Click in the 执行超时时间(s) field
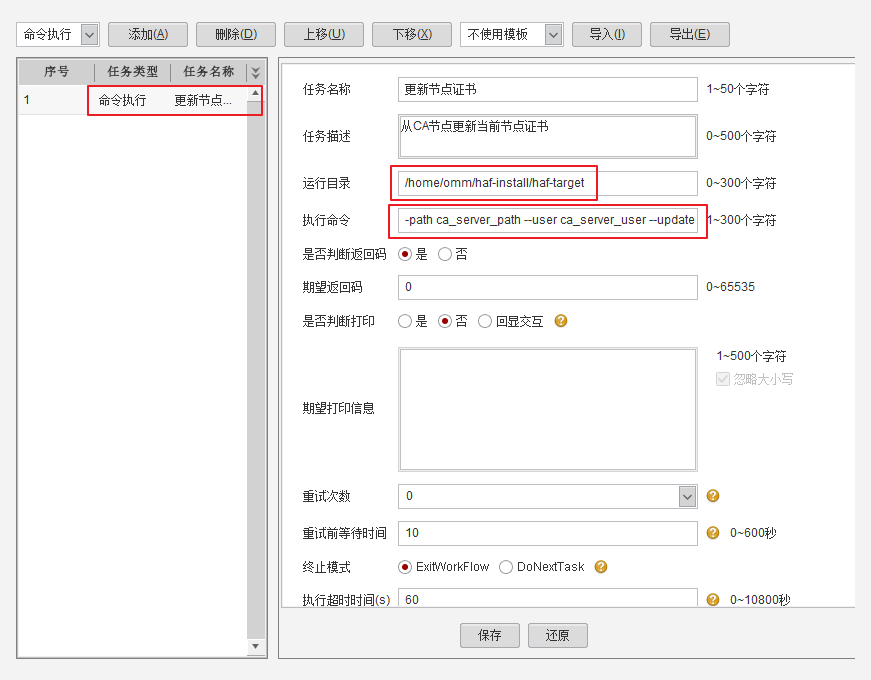The height and width of the screenshot is (680, 871). tap(548, 598)
